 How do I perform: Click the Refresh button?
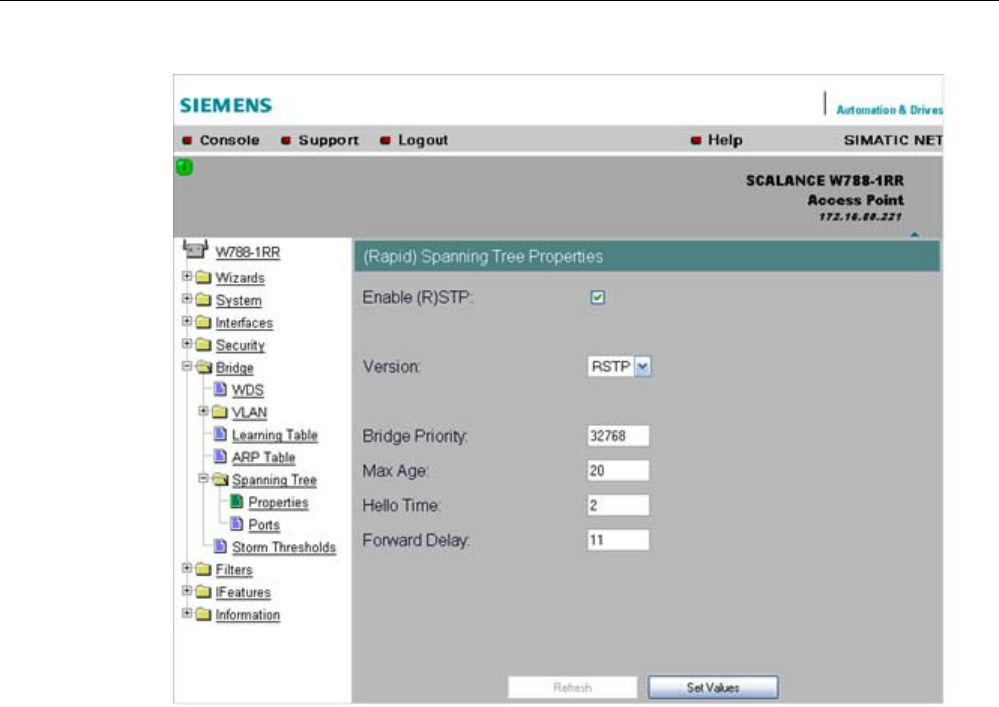572,687
